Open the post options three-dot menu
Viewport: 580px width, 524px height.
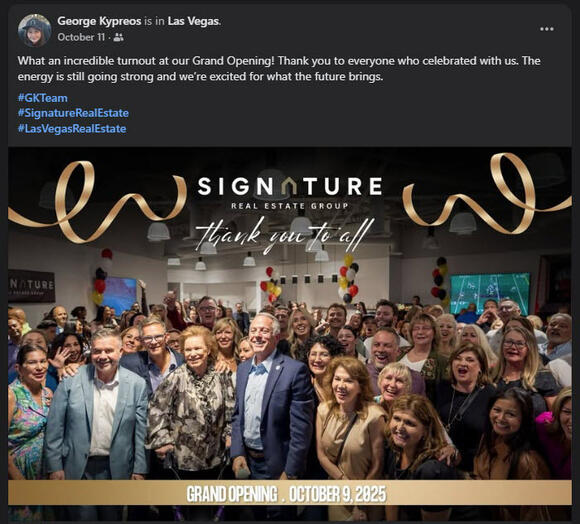coord(546,29)
